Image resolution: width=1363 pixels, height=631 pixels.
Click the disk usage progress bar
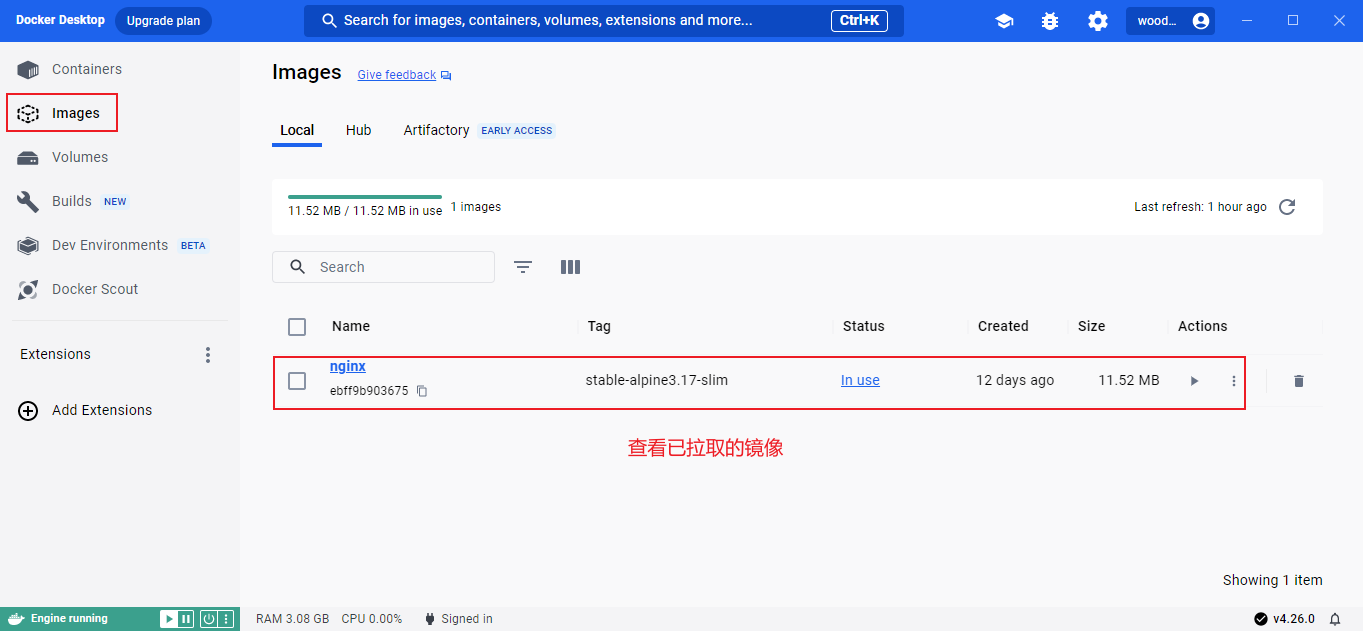pos(365,197)
